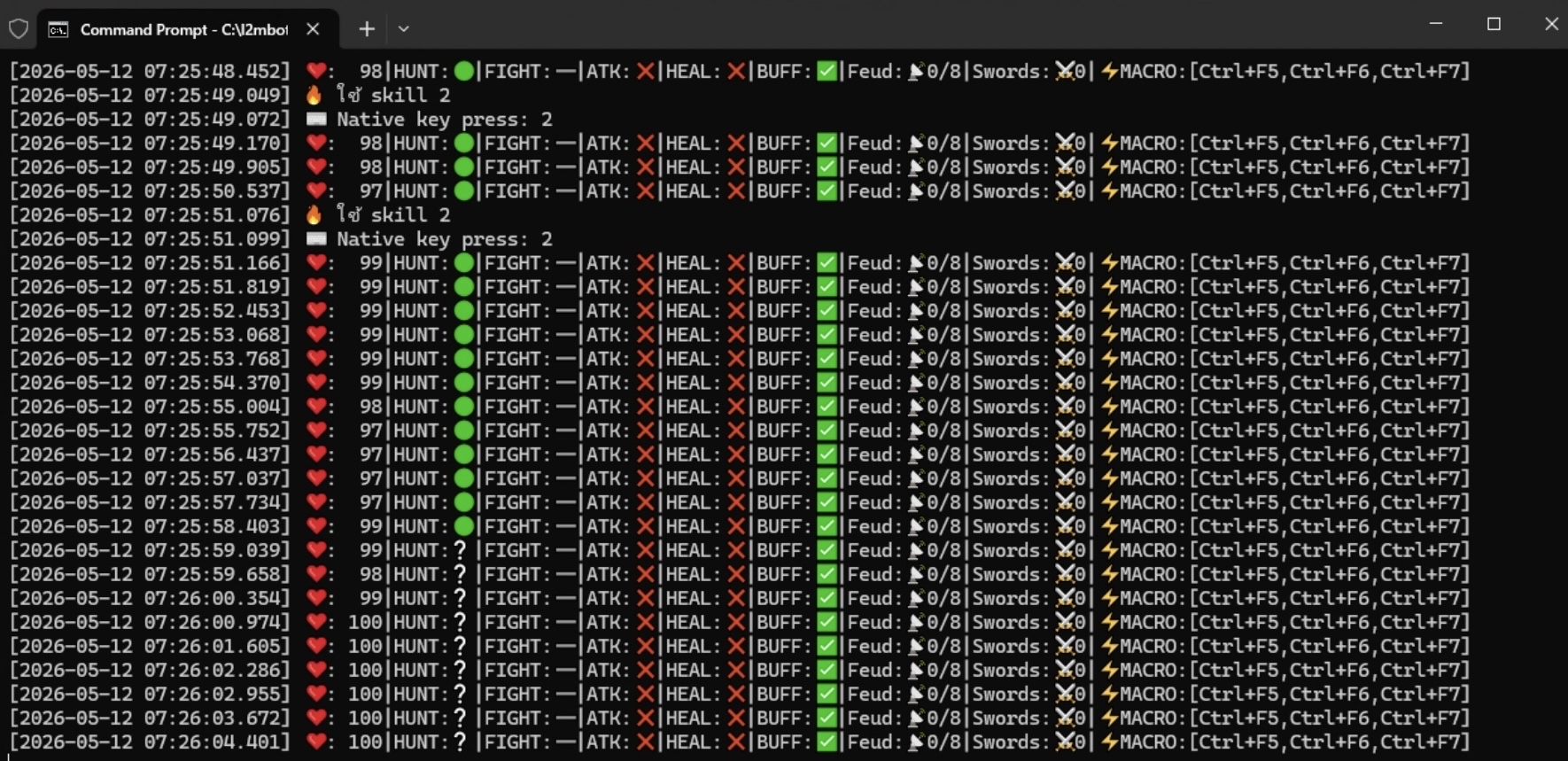Click the 'BUFF:' label at 07:26:03.672

tap(784, 718)
